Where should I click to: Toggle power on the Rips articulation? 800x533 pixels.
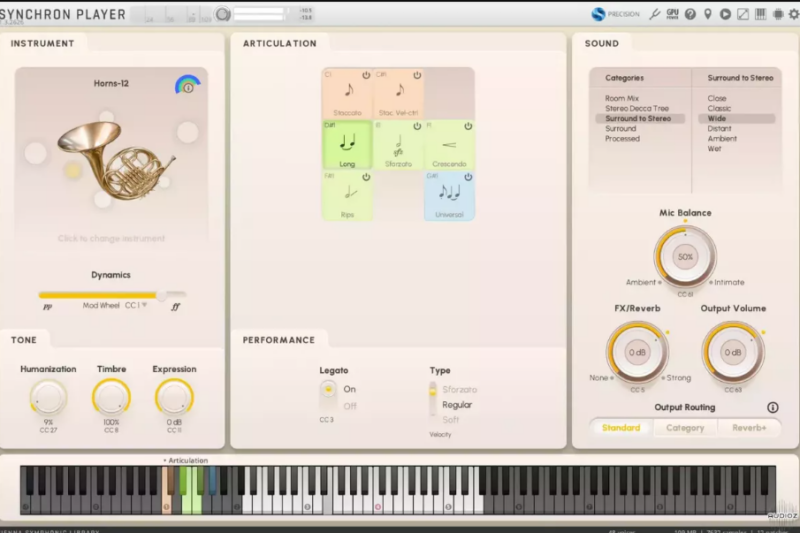pyautogui.click(x=366, y=177)
